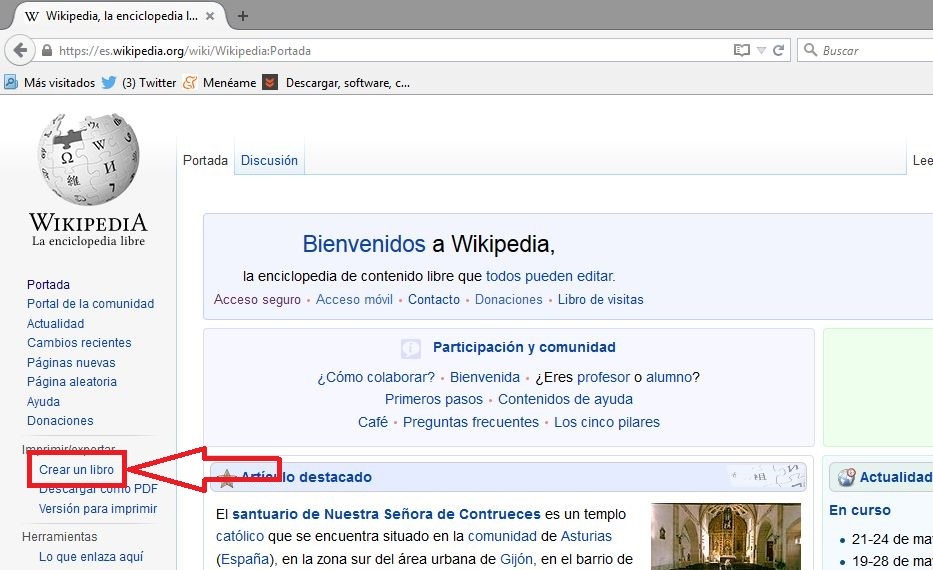Open Acceso seguro link

pyautogui.click(x=257, y=299)
